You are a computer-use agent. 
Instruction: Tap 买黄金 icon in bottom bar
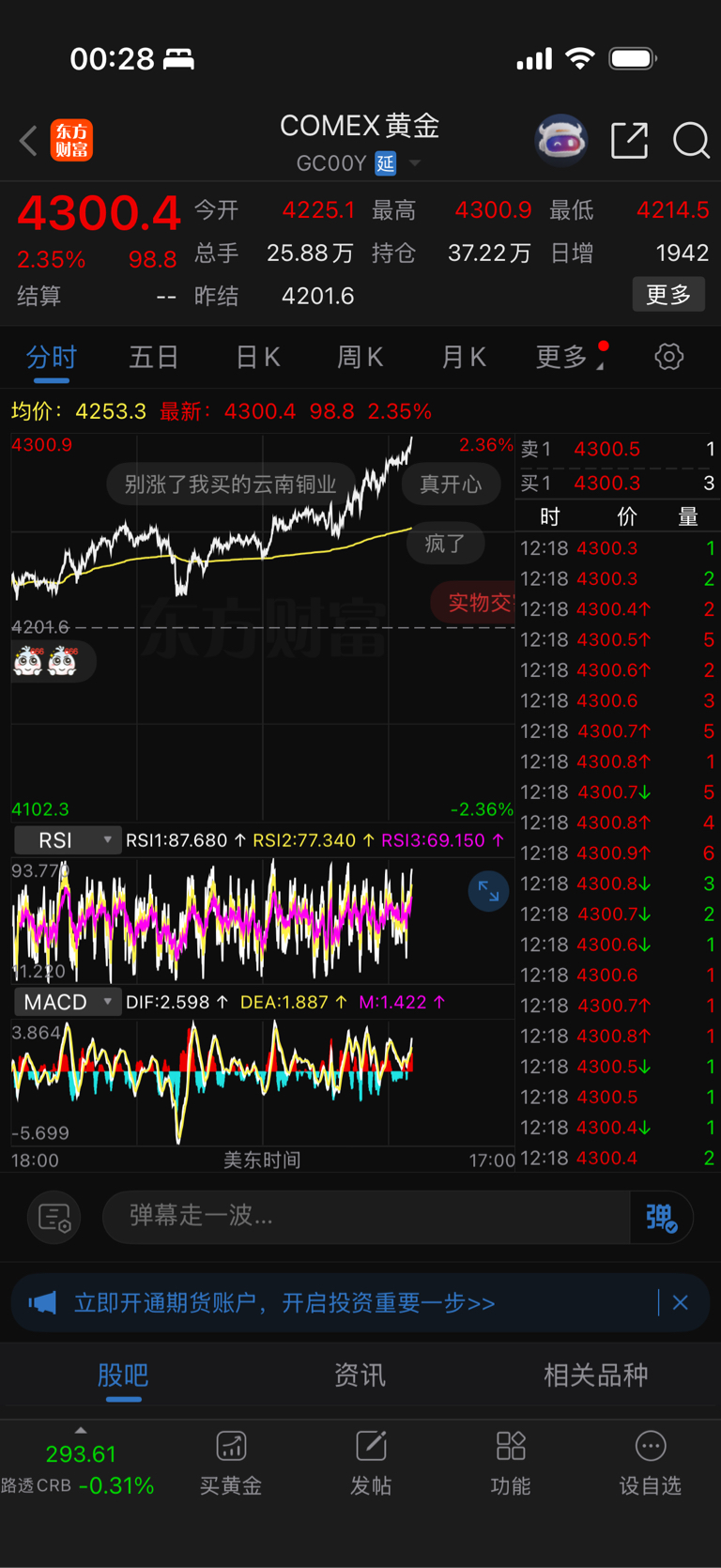coord(231,1463)
